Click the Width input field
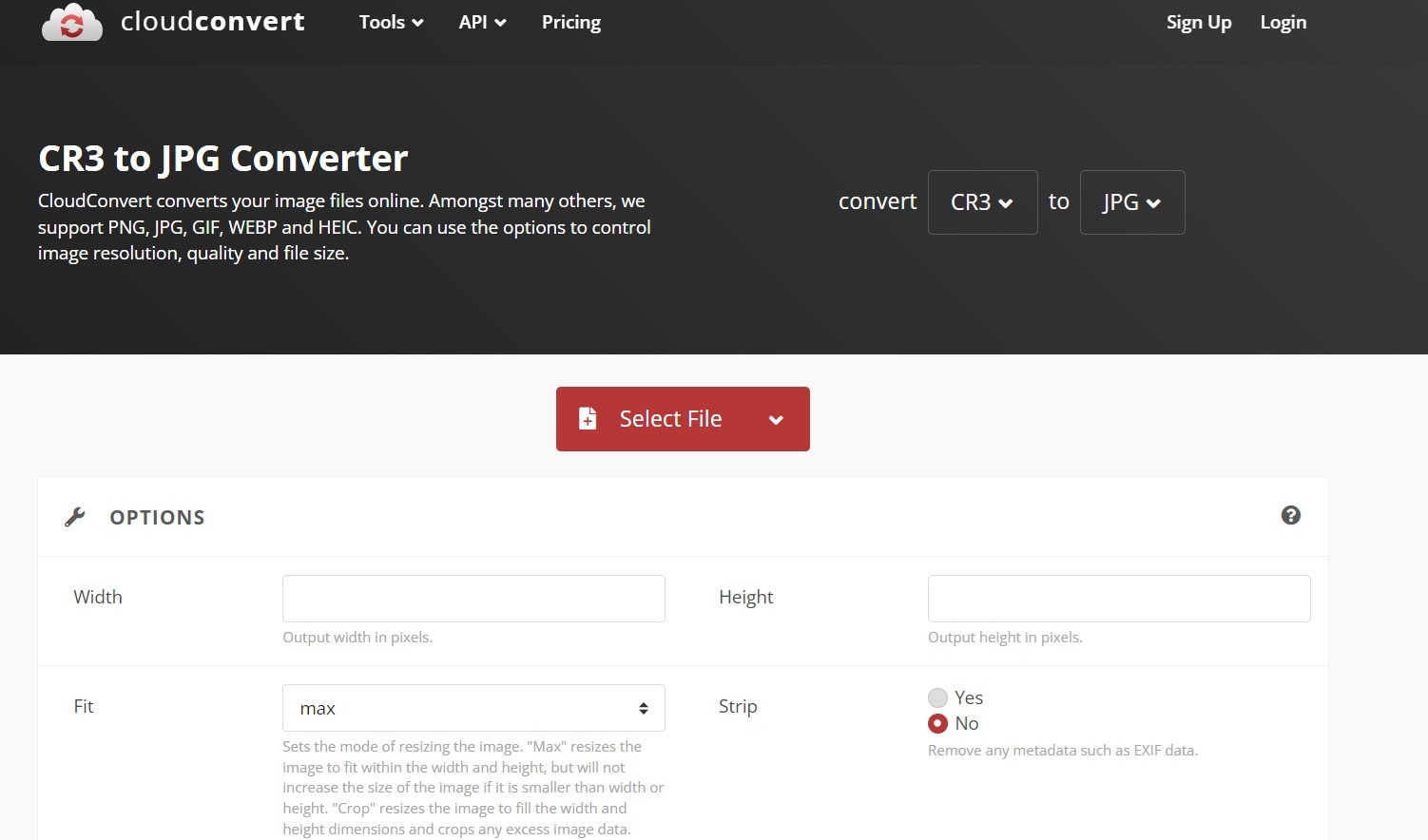The width and height of the screenshot is (1428, 840). coord(473,598)
